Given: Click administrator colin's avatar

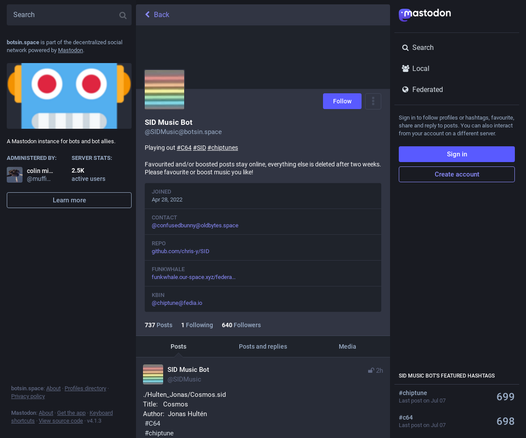Looking at the screenshot, I should coord(15,175).
